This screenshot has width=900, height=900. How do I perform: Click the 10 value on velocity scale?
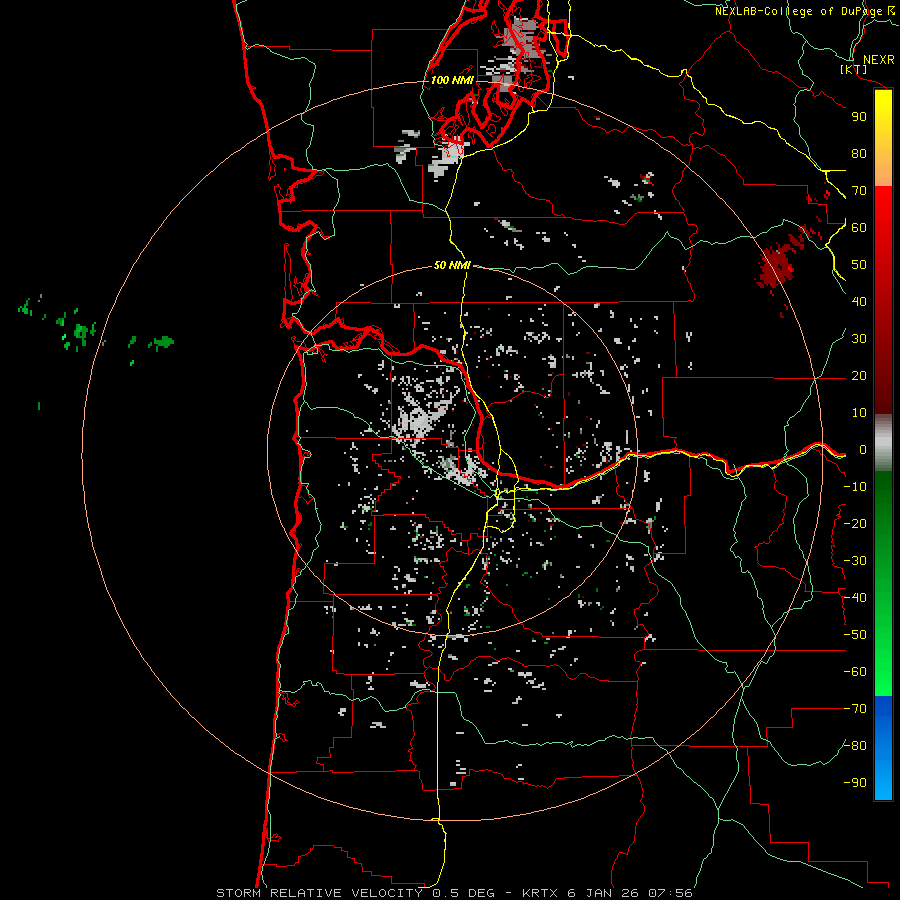(x=859, y=413)
